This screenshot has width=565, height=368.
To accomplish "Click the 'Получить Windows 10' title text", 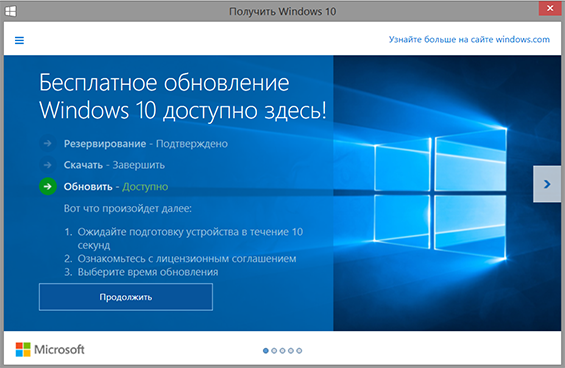I will 282,12.
